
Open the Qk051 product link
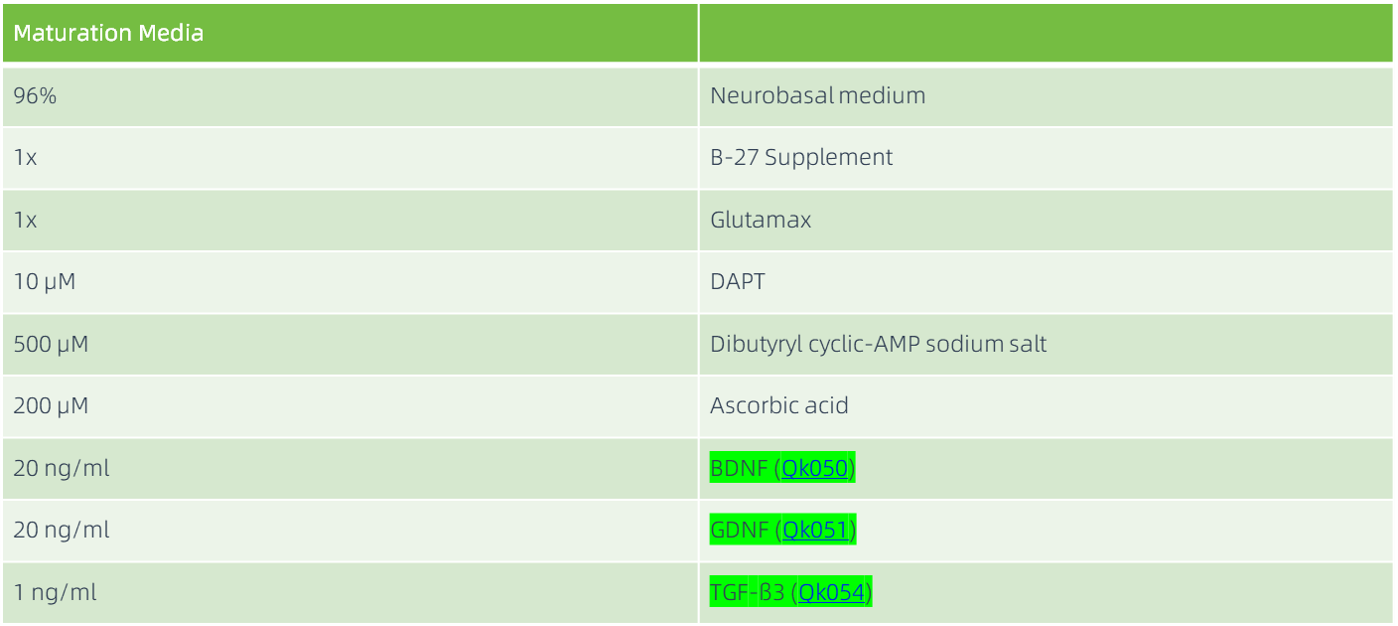[x=816, y=531]
